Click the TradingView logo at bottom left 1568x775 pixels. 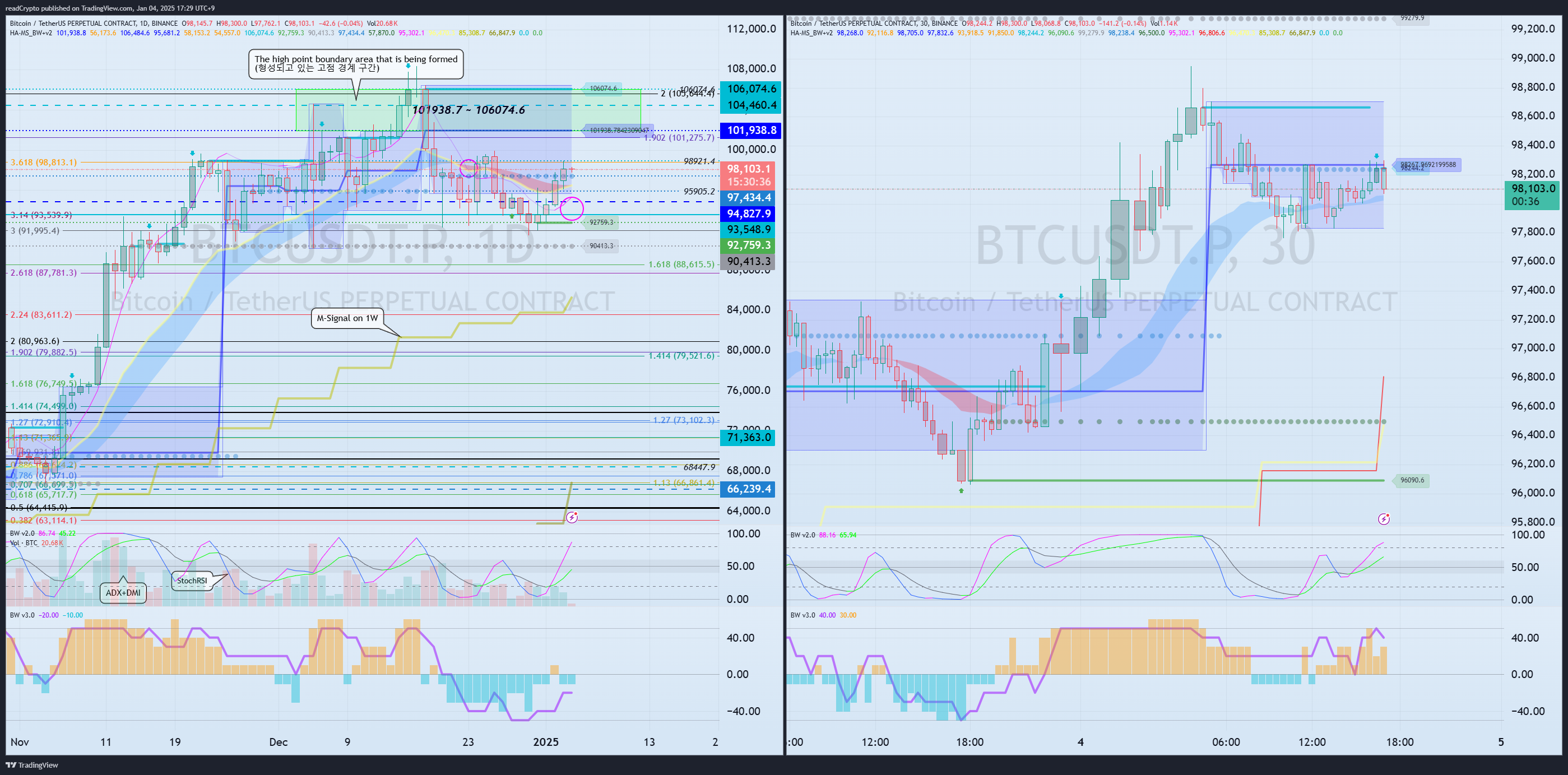tap(31, 765)
